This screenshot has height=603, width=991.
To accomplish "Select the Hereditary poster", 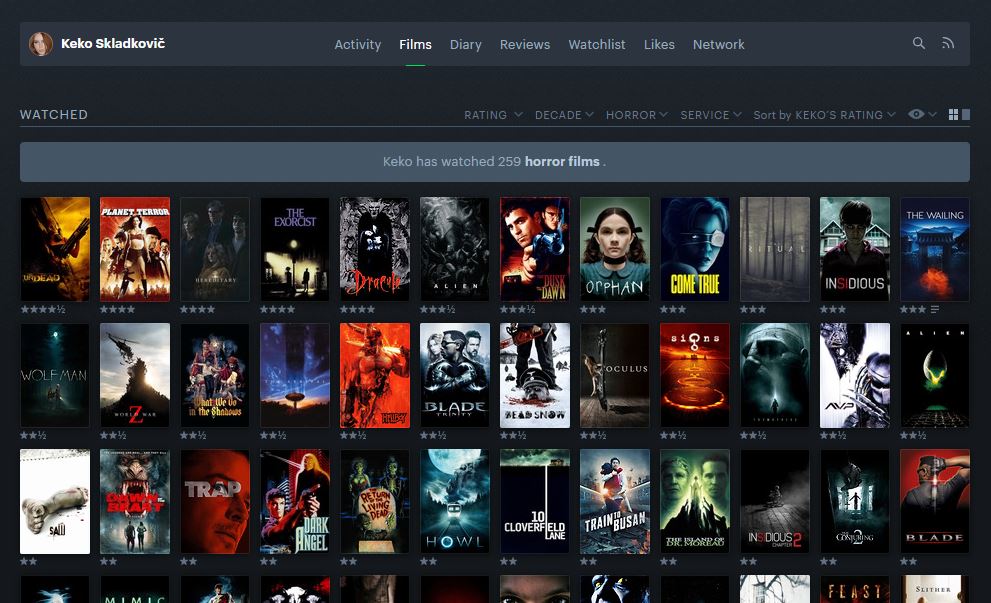I will click(x=215, y=249).
